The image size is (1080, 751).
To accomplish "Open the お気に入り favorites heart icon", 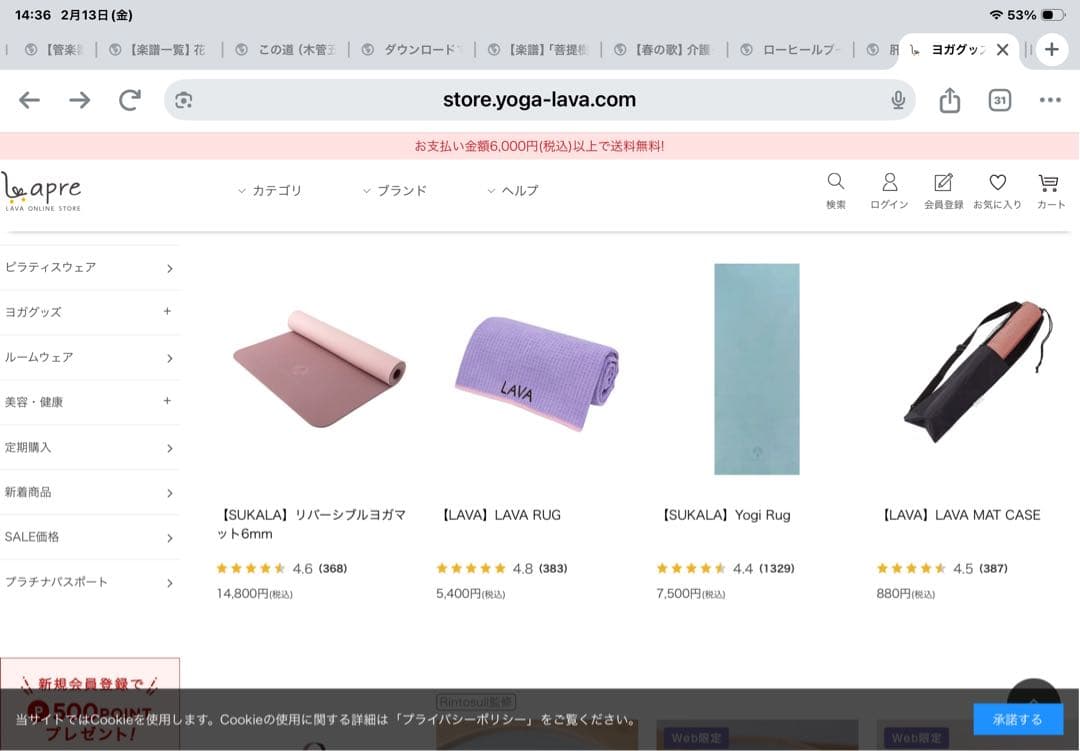I will pos(997,190).
